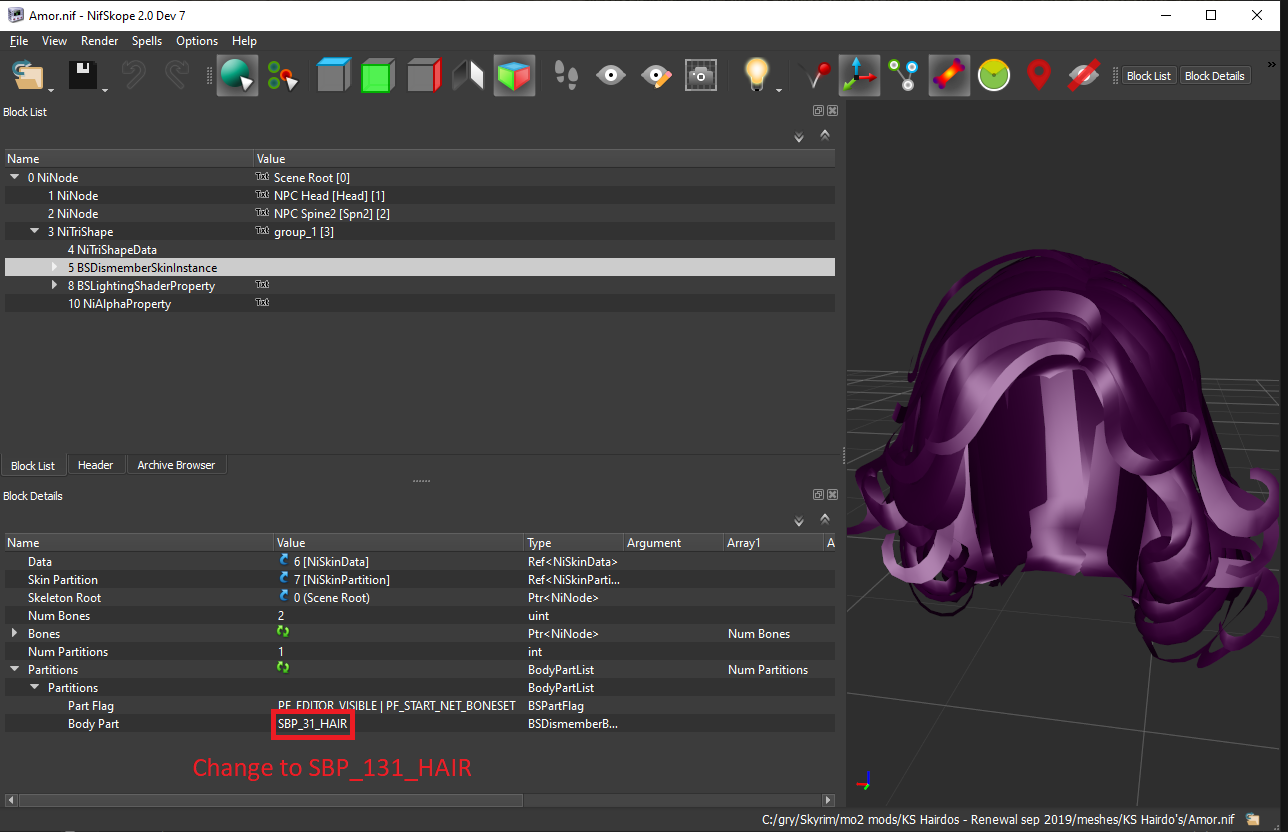The width and height of the screenshot is (1288, 832).
Task: Switch to the Header tab
Action: coord(96,465)
